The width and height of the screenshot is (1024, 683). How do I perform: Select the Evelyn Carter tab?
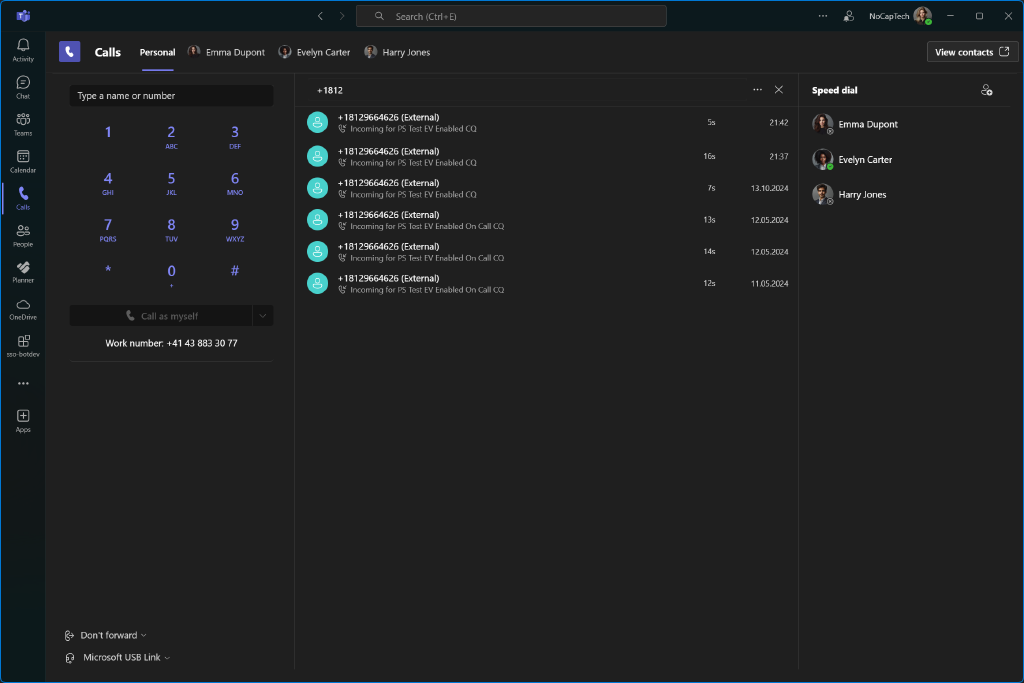click(x=315, y=52)
